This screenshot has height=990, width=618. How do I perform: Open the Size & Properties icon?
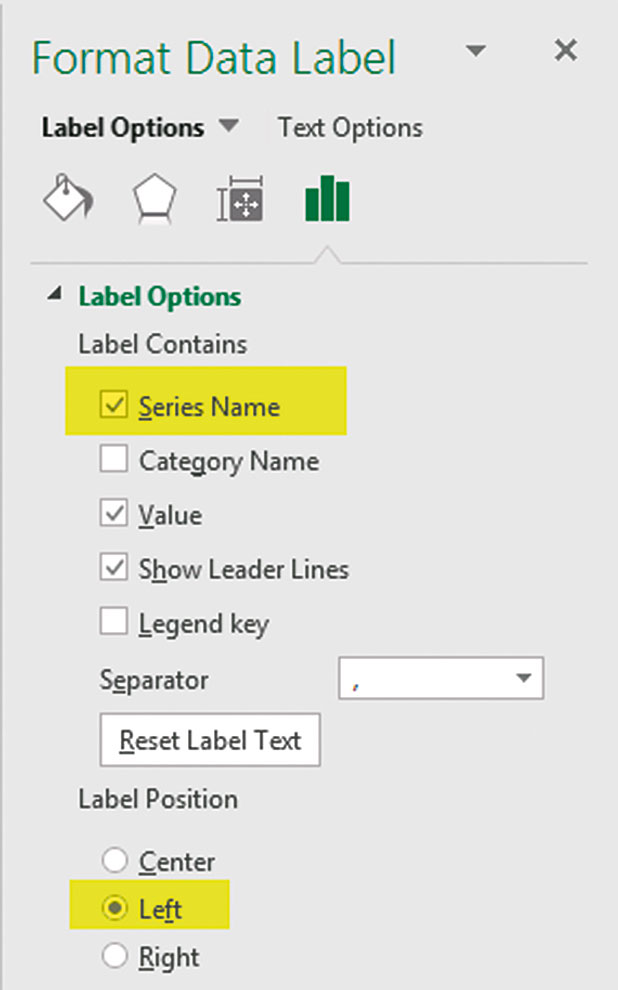coord(240,200)
